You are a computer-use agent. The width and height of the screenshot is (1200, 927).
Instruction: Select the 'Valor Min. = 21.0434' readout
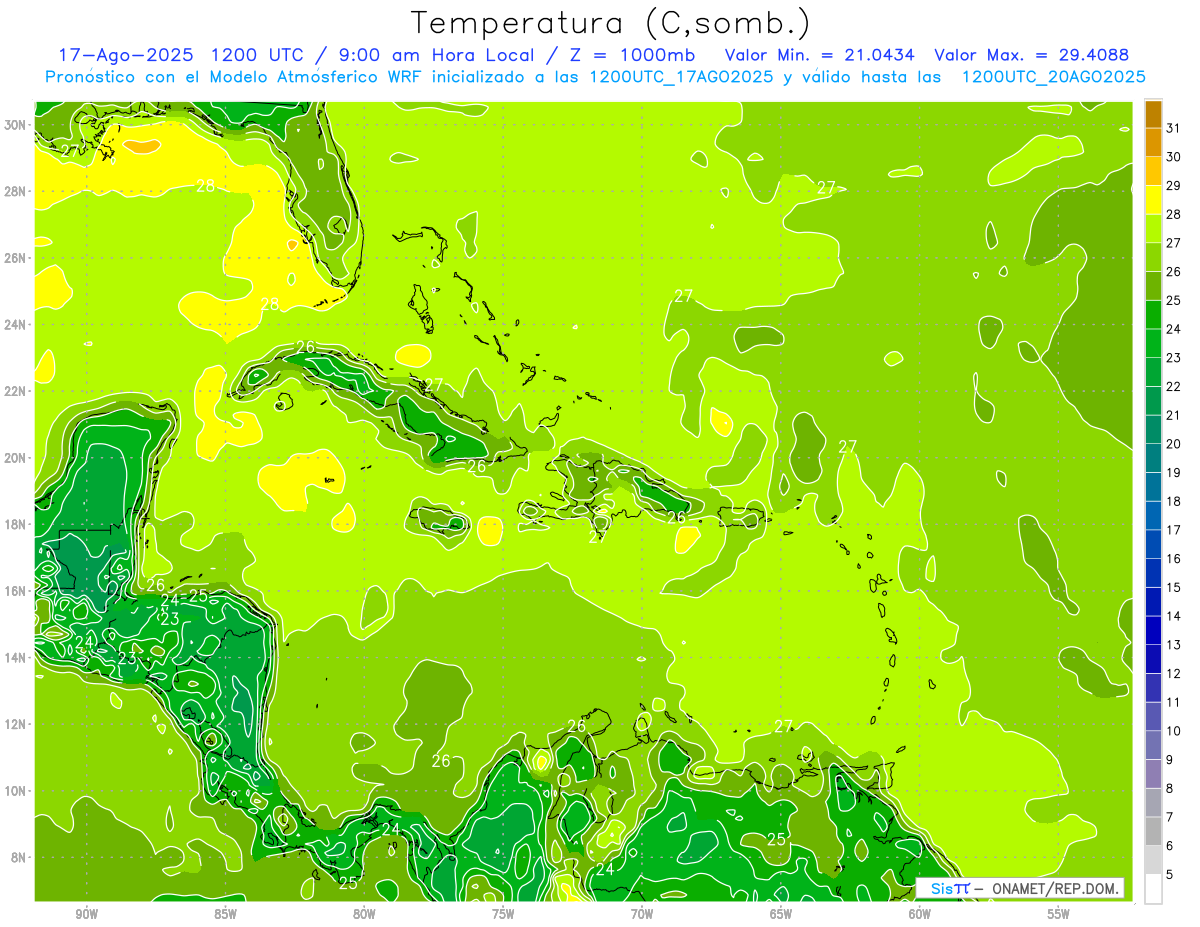(820, 55)
